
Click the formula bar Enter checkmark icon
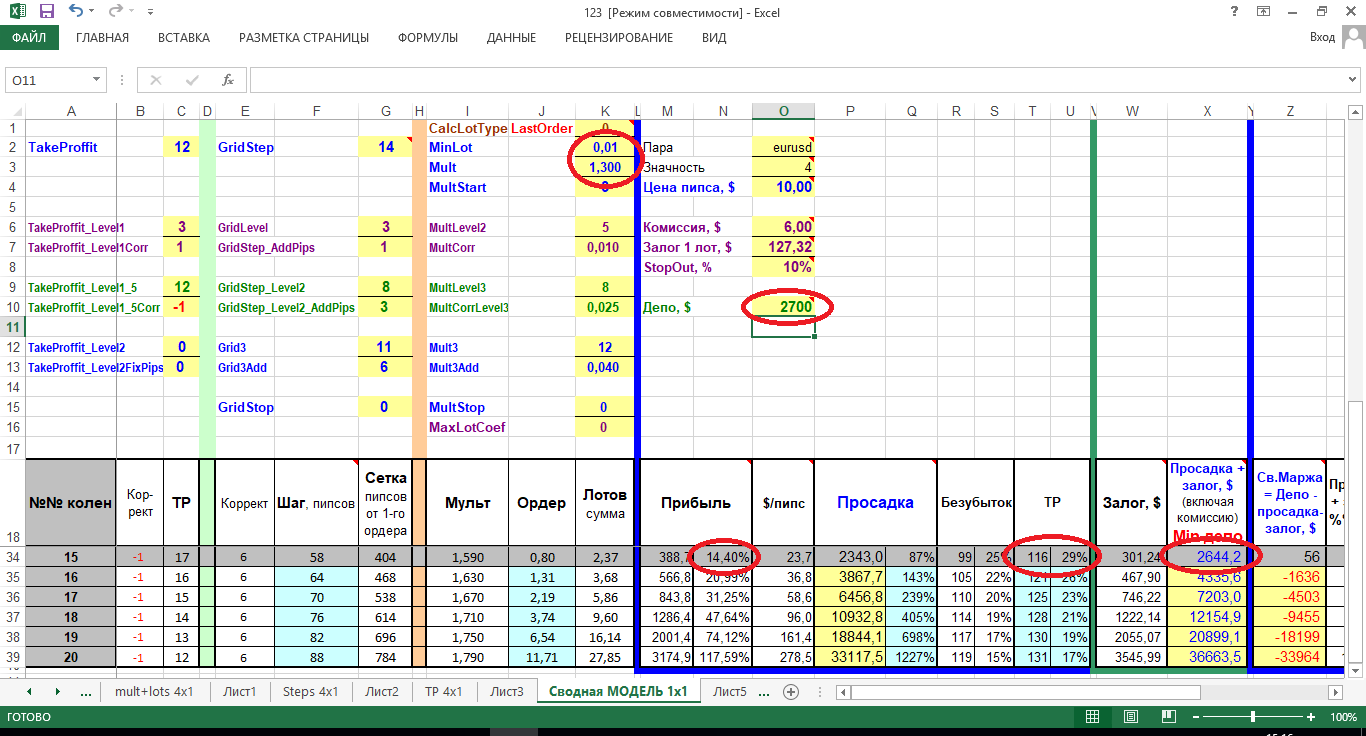192,80
